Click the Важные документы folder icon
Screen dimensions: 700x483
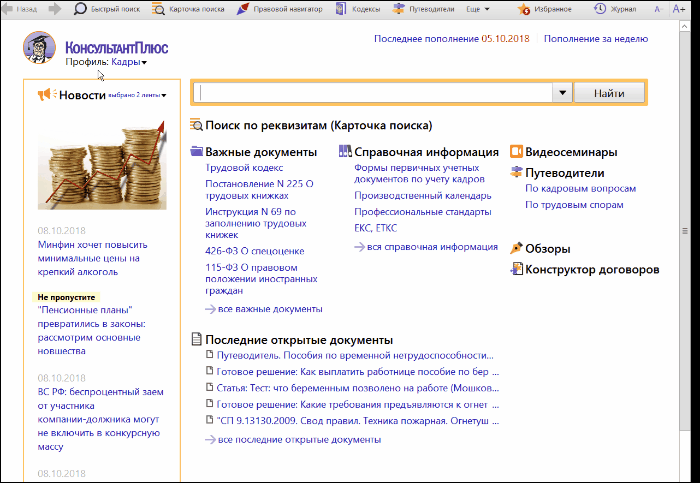click(196, 151)
